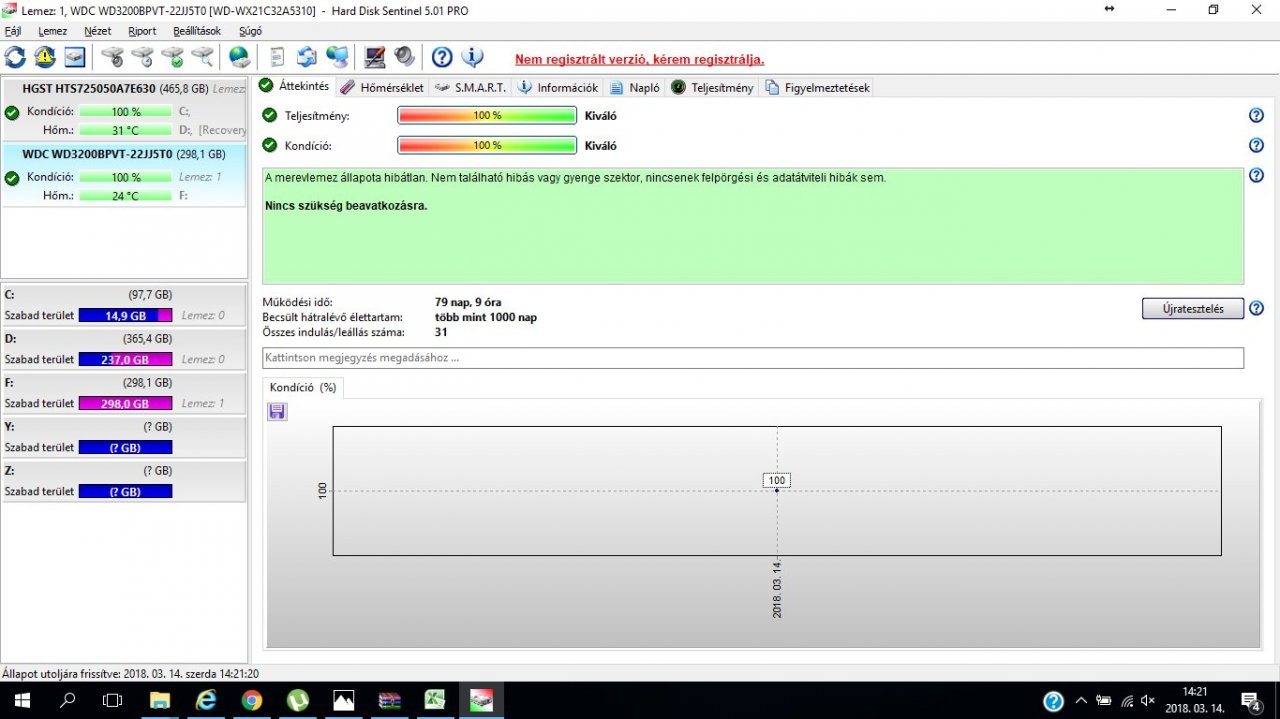
Task: Click the monitor with pen toolbar icon
Action: (x=375, y=57)
